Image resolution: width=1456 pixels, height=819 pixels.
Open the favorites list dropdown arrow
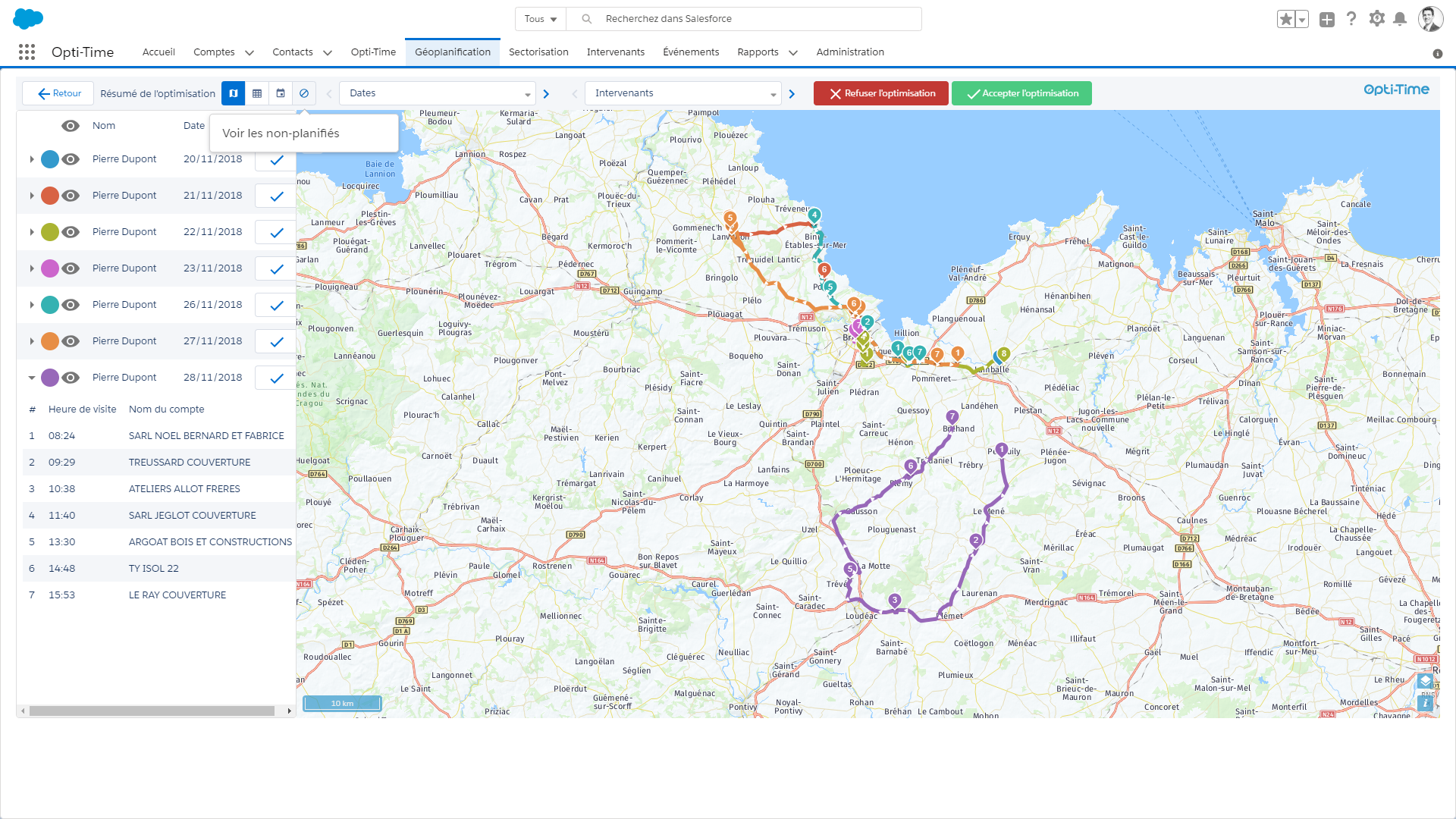(1302, 19)
